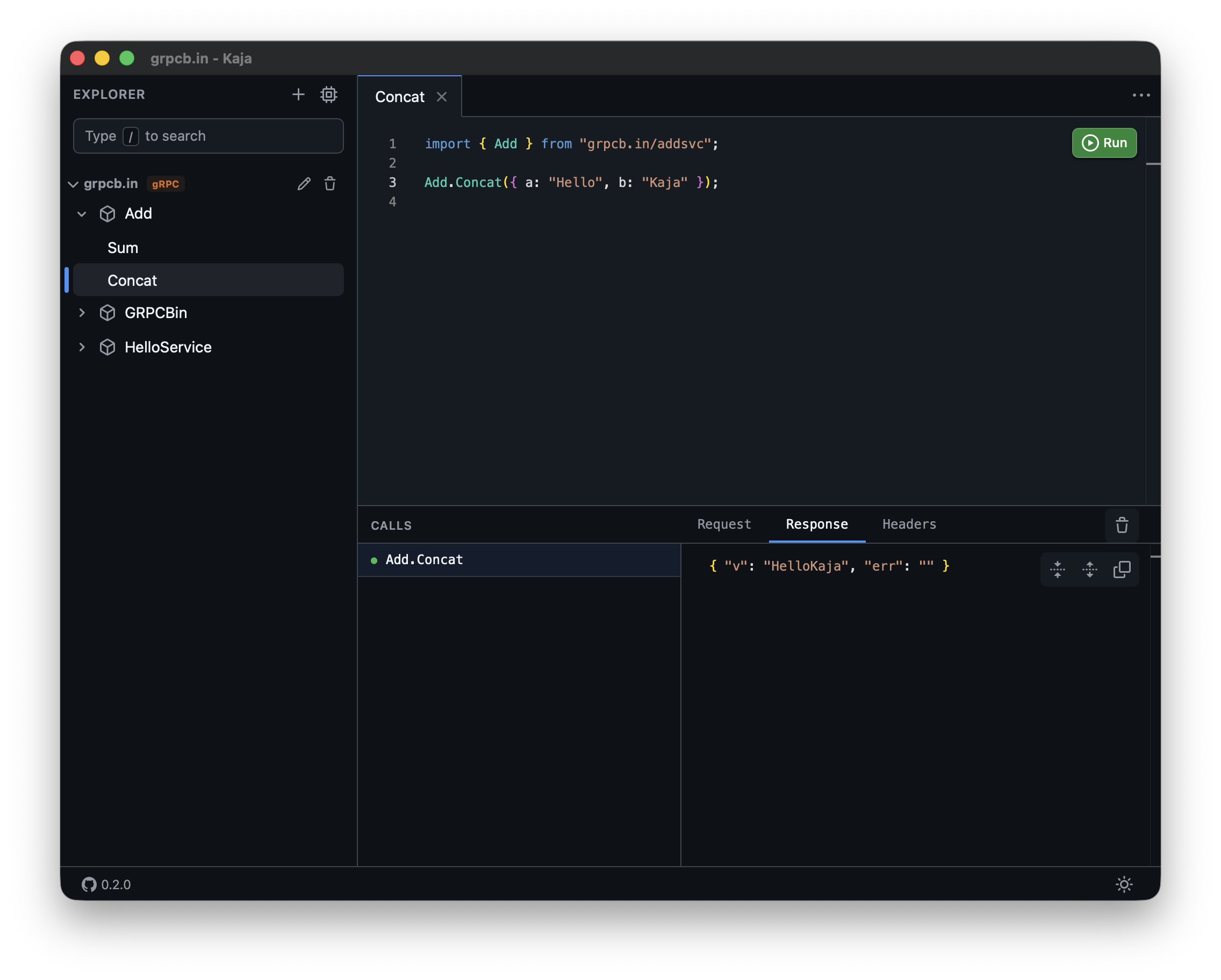Select the Sum method under Add
This screenshot has width=1221, height=980.
pyautogui.click(x=123, y=247)
